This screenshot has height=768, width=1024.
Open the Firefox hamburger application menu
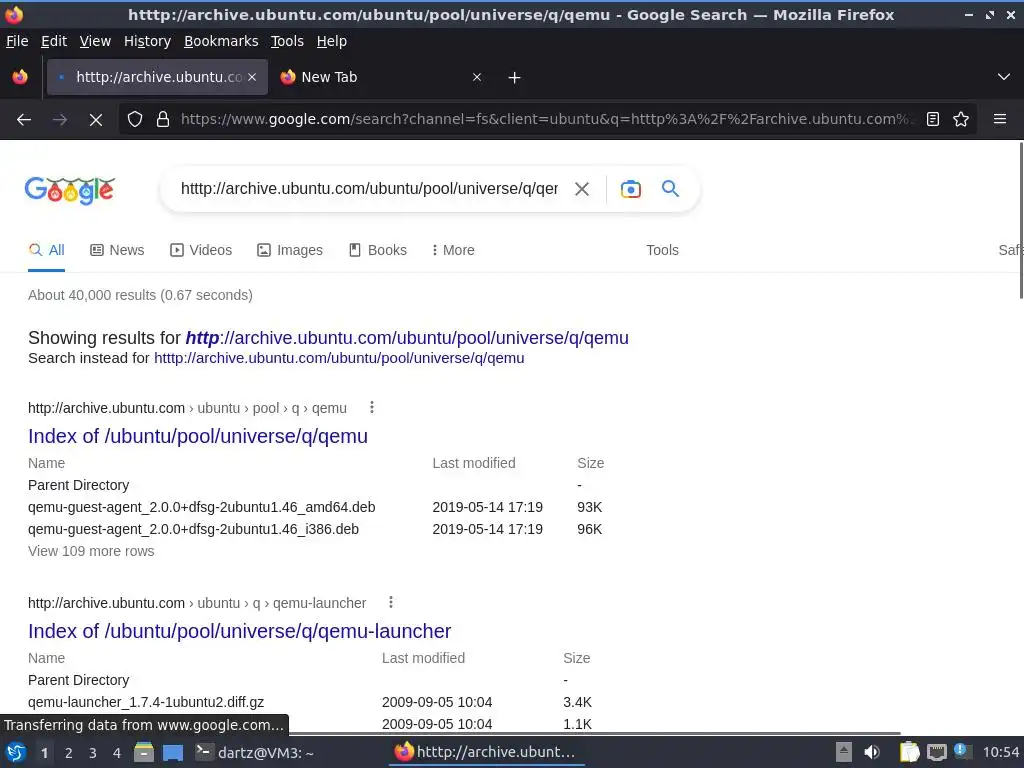tap(1000, 120)
